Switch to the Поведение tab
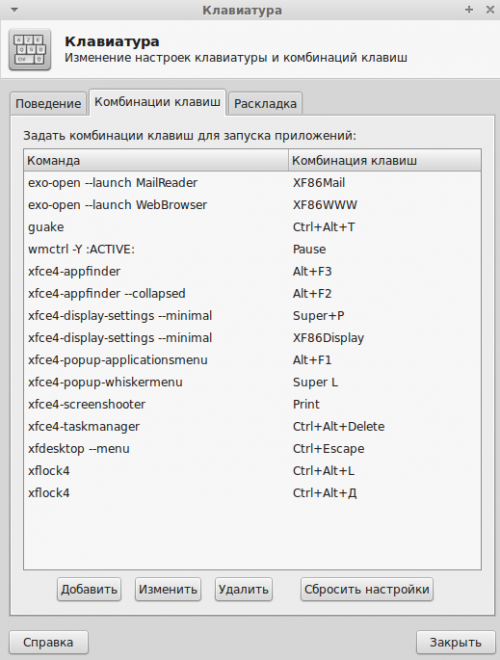This screenshot has height=660, width=500. pos(48,104)
